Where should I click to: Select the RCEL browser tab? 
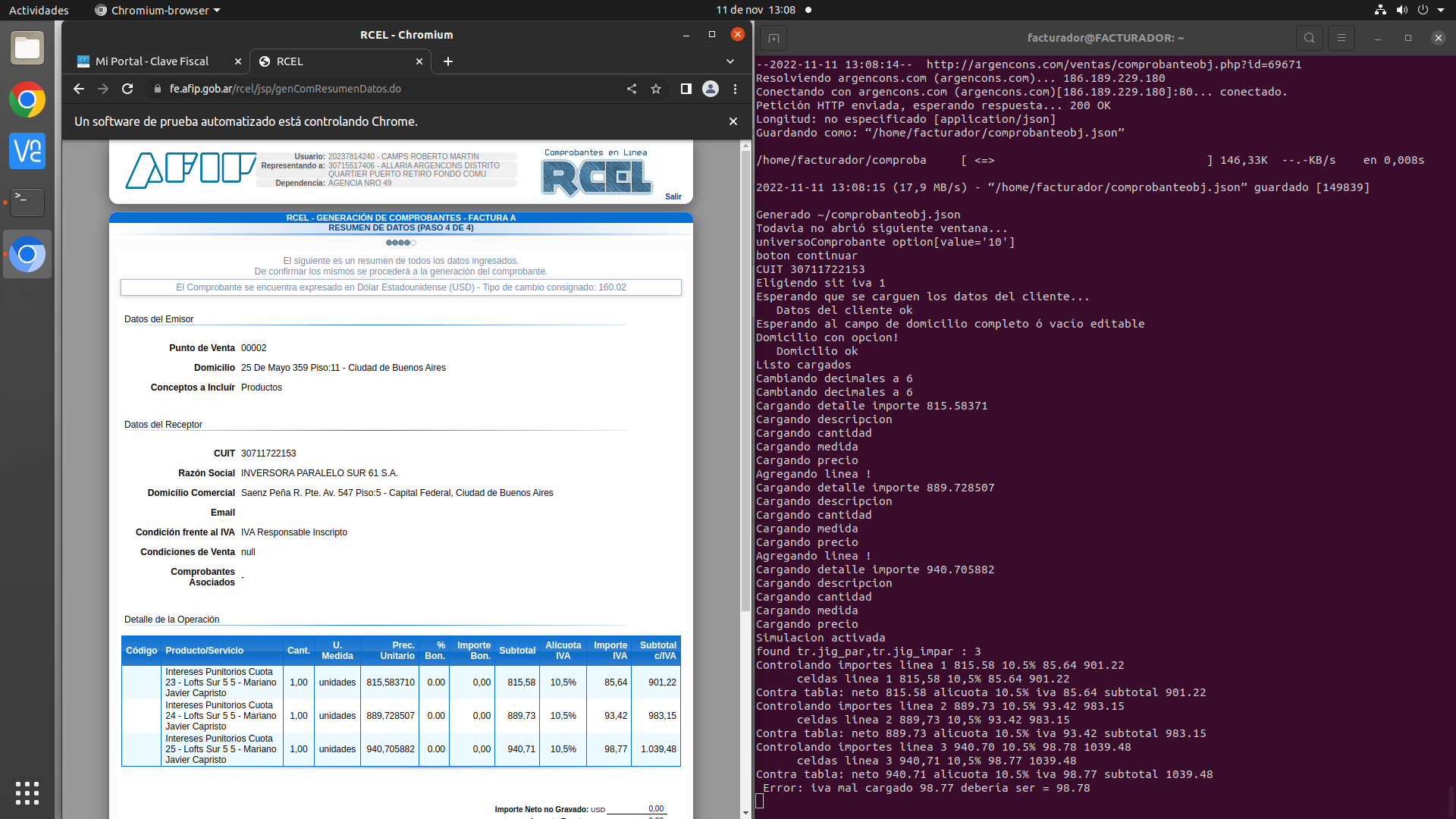coord(340,61)
